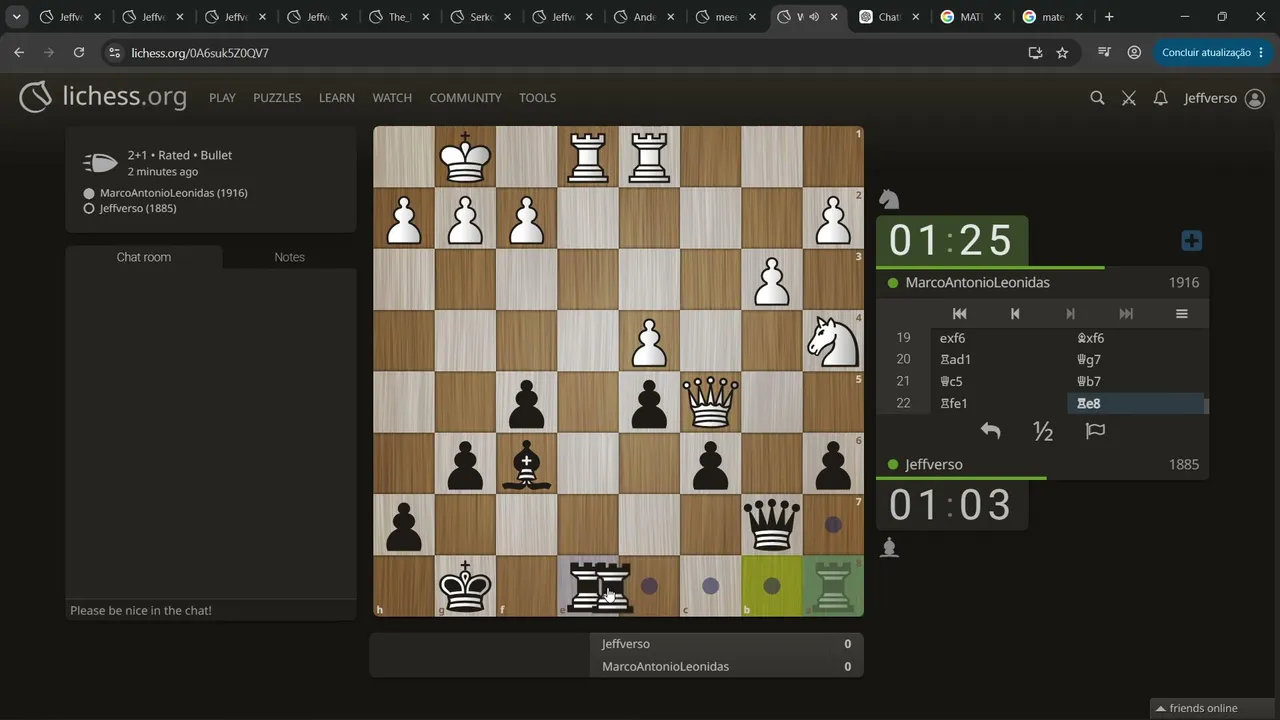The height and width of the screenshot is (720, 1280).
Task: Jump to the highlighted rook e8 move
Action: click(1136, 403)
